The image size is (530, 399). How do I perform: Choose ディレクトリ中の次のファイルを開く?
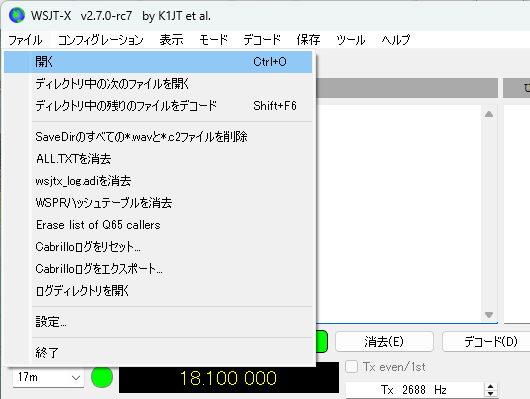point(158,84)
